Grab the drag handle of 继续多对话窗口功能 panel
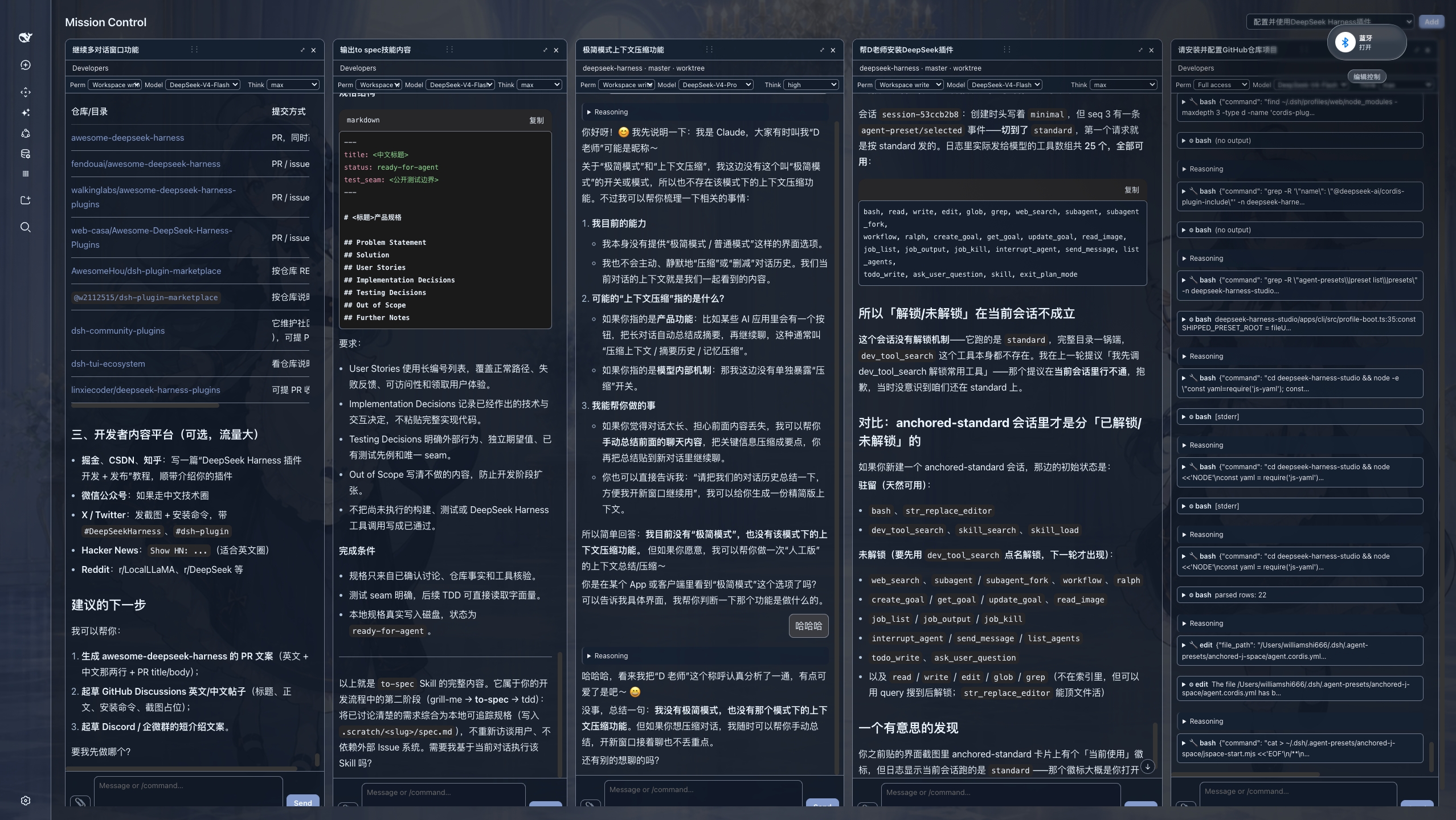1456x820 pixels. click(194, 50)
